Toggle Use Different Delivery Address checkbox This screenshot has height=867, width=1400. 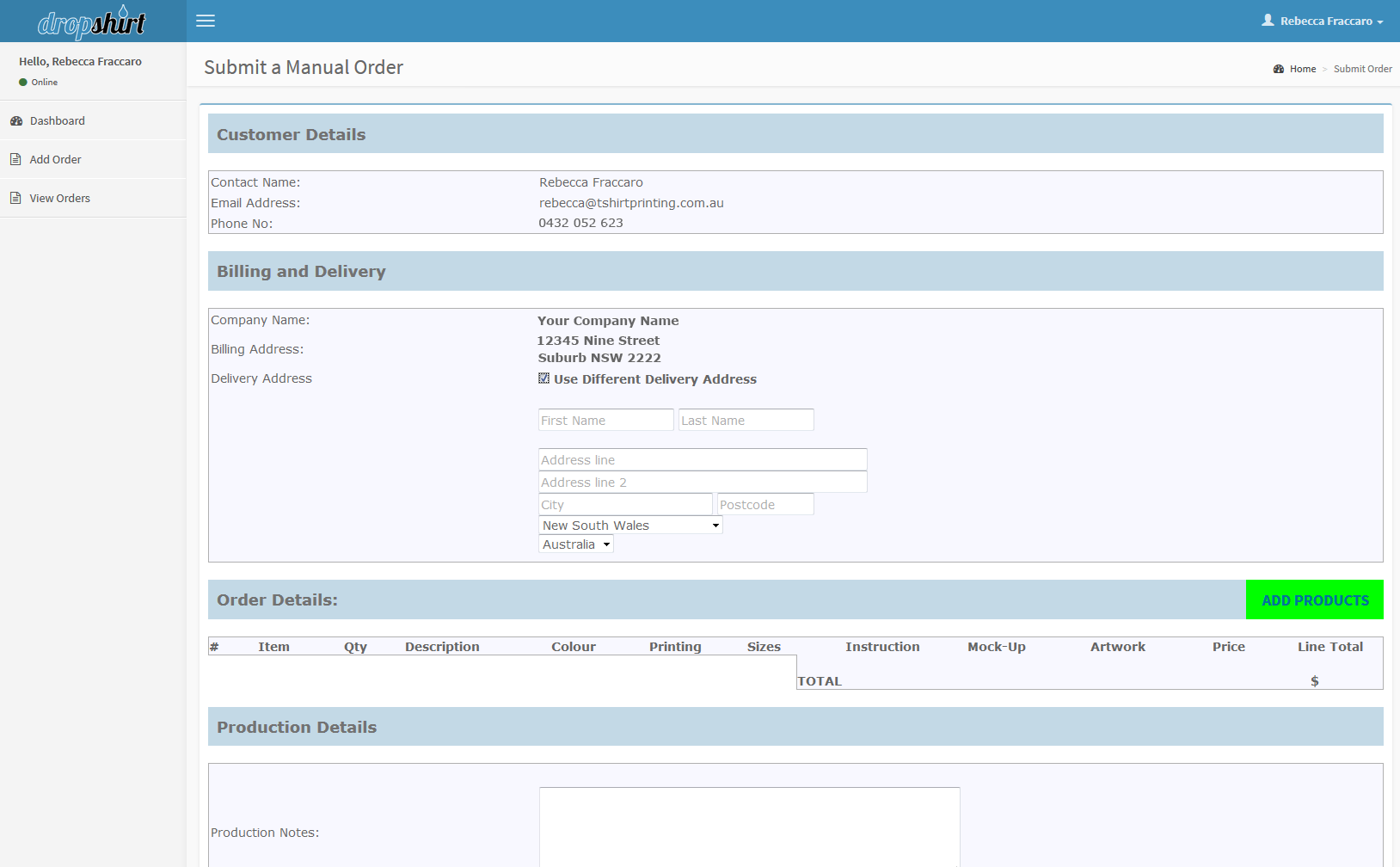[x=543, y=378]
